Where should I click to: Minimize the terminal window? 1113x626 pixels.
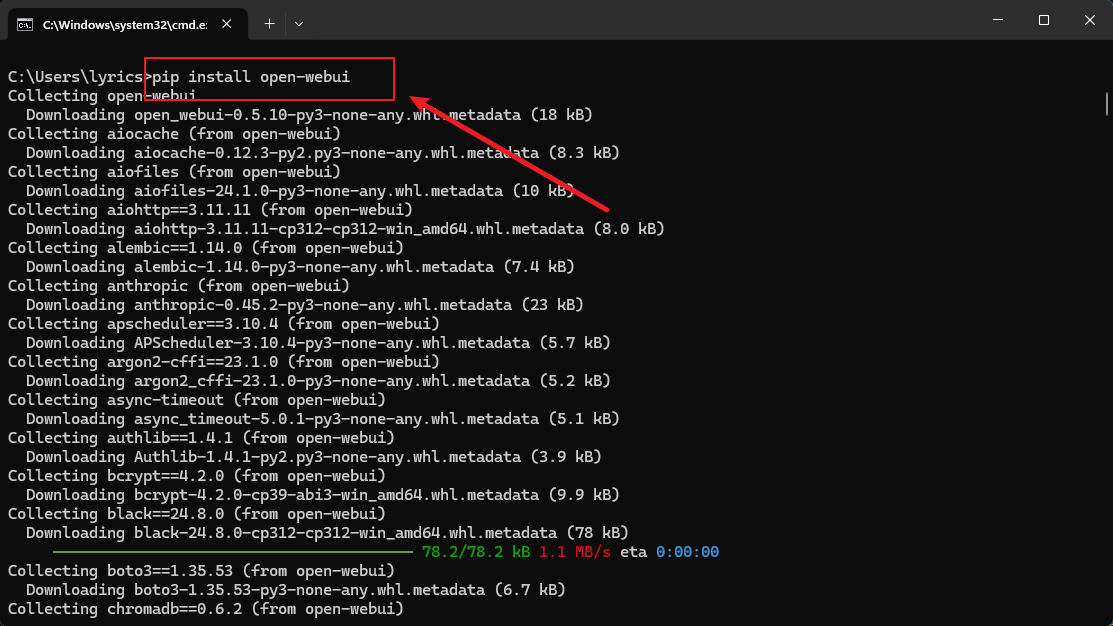point(998,20)
